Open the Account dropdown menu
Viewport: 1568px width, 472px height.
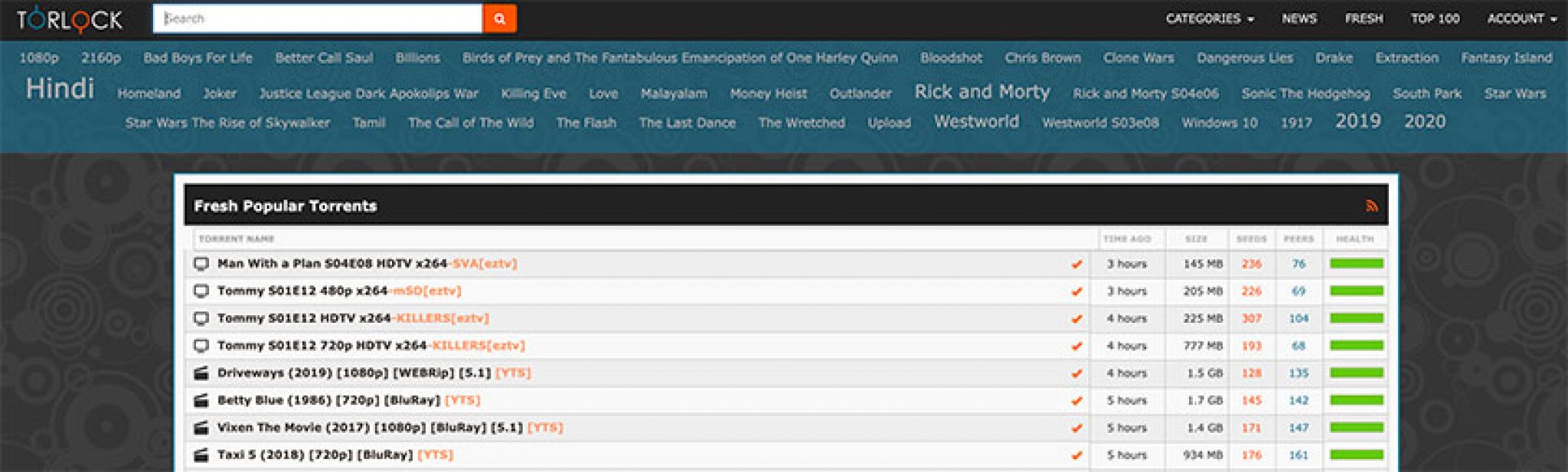pyautogui.click(x=1521, y=19)
